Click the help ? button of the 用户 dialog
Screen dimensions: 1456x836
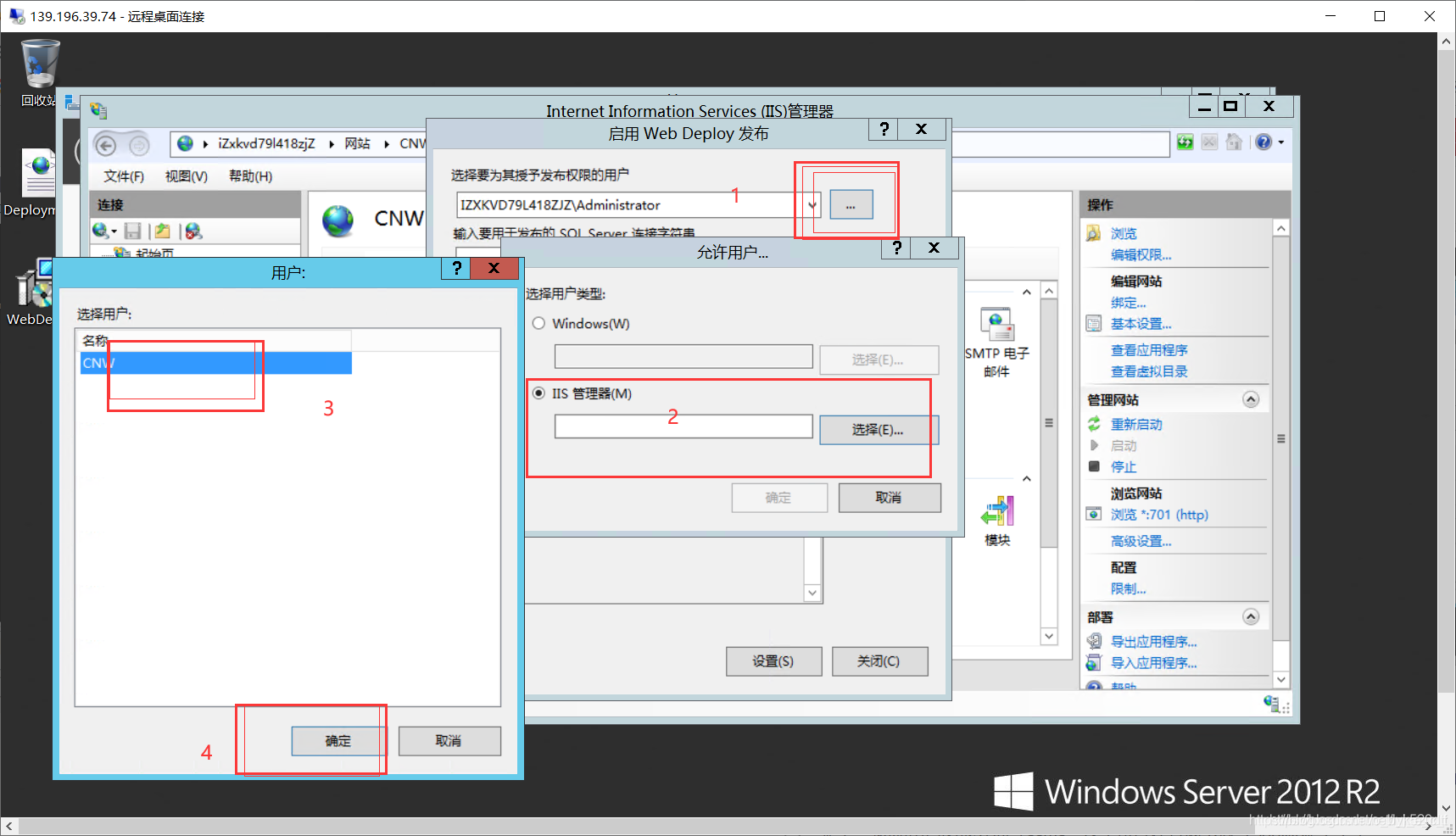(457, 268)
